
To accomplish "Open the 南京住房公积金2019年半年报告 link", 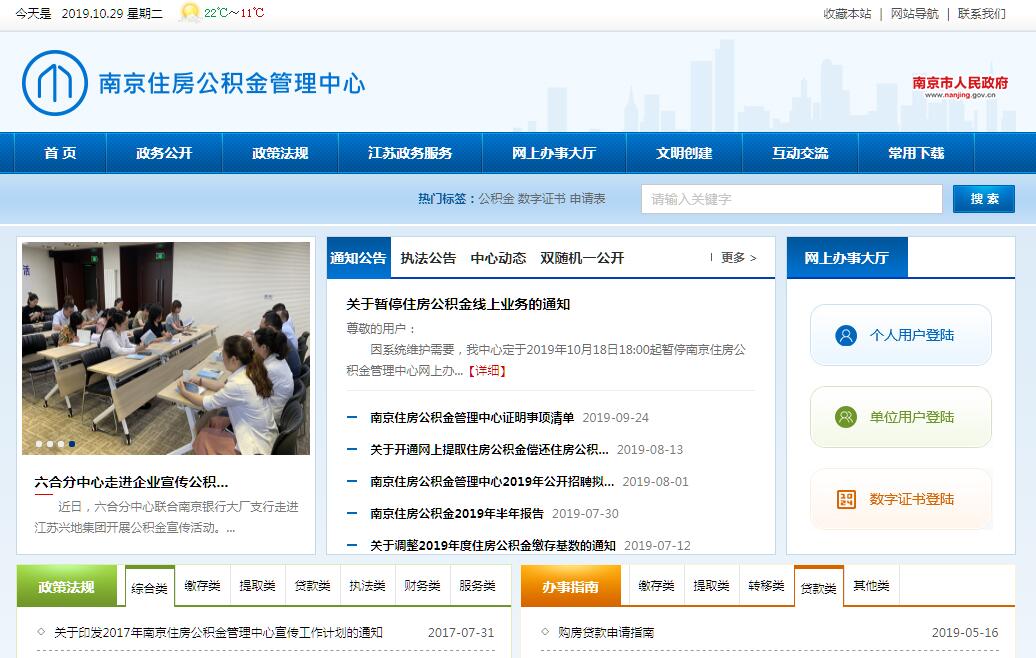I will (457, 514).
